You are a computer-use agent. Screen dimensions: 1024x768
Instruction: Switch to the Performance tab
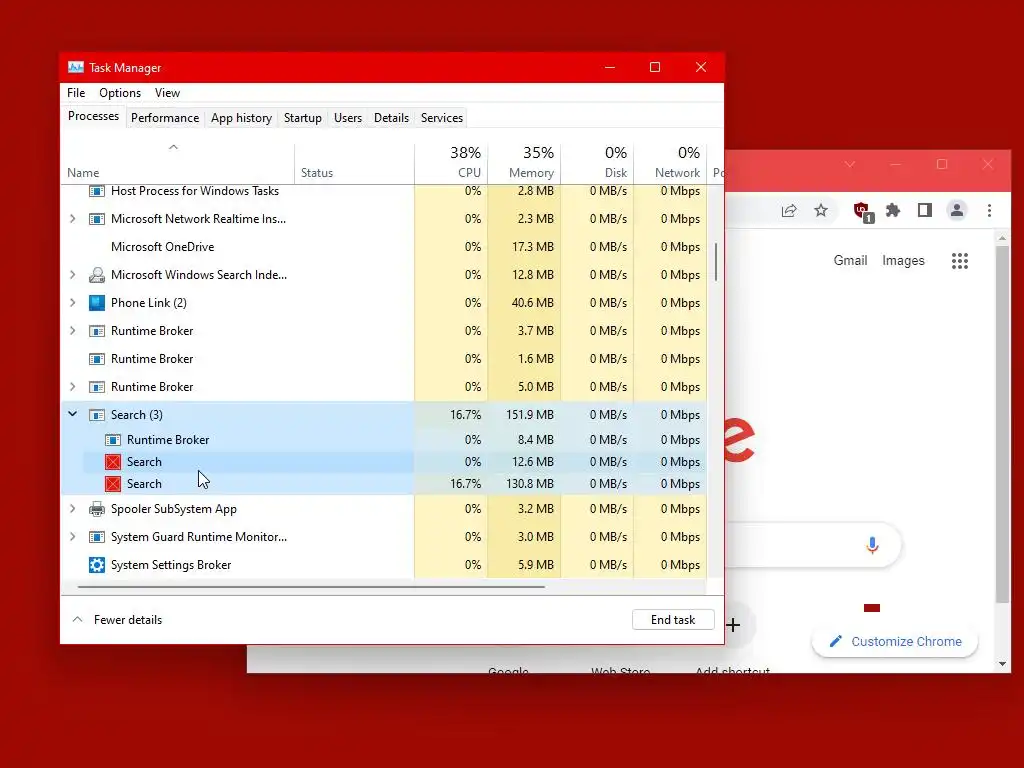165,118
